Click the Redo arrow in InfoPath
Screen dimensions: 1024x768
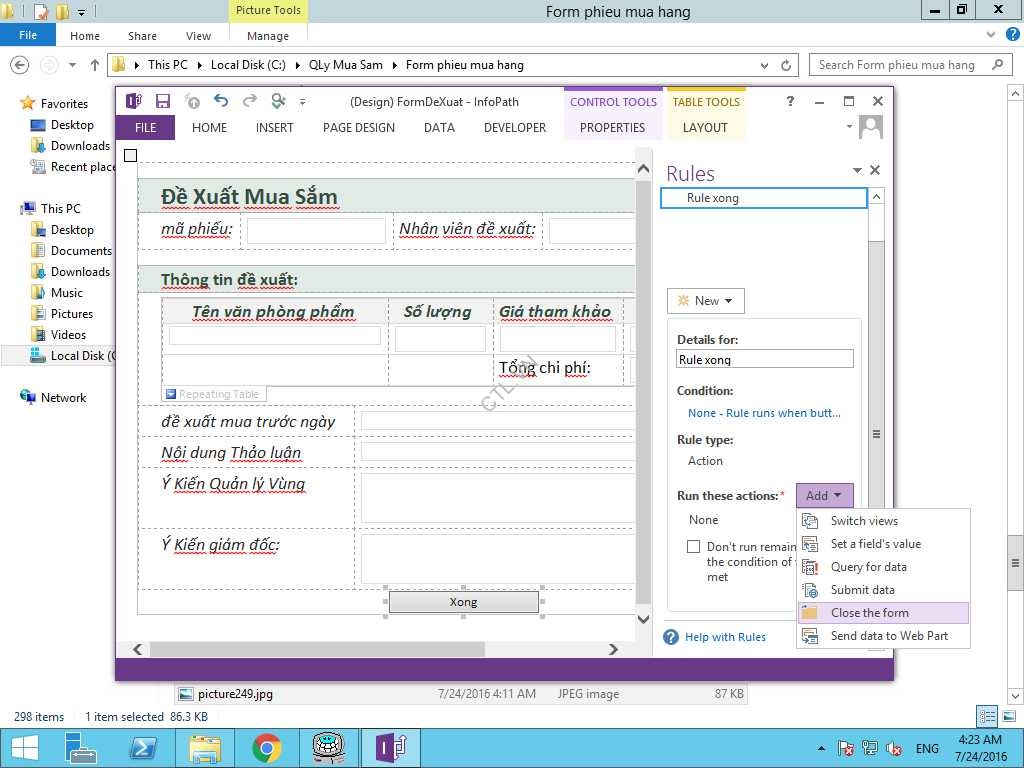pos(250,101)
